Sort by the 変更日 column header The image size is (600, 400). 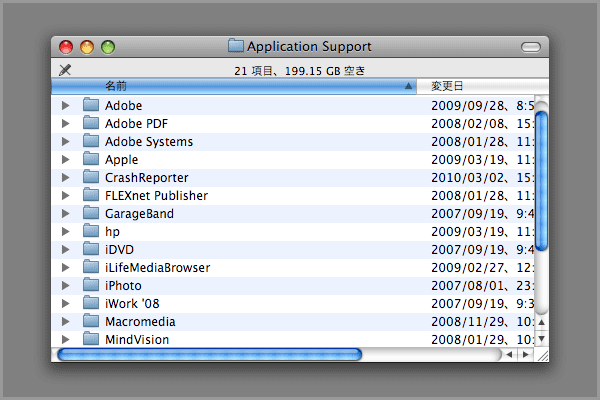(x=483, y=86)
